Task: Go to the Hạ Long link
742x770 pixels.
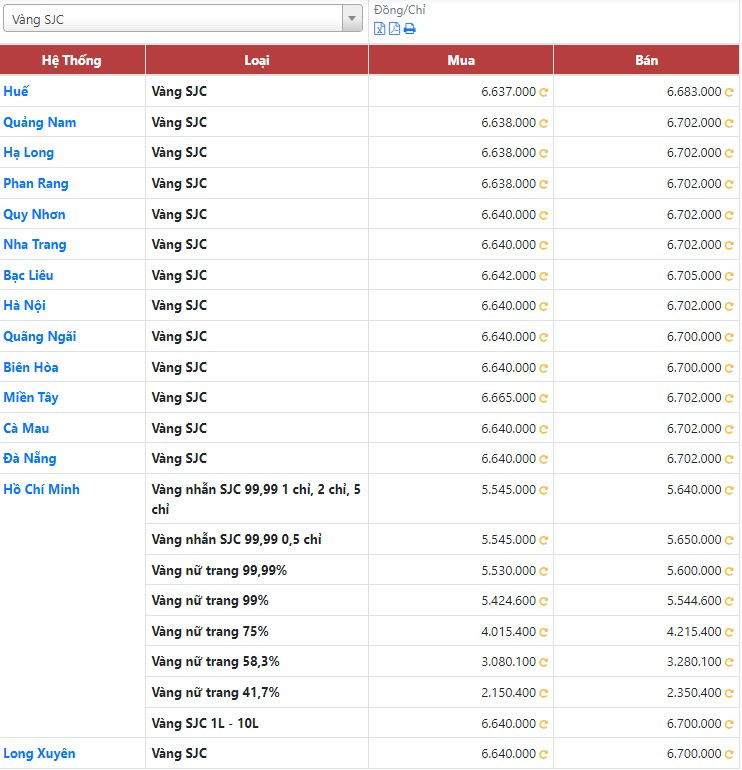Action: [28, 153]
